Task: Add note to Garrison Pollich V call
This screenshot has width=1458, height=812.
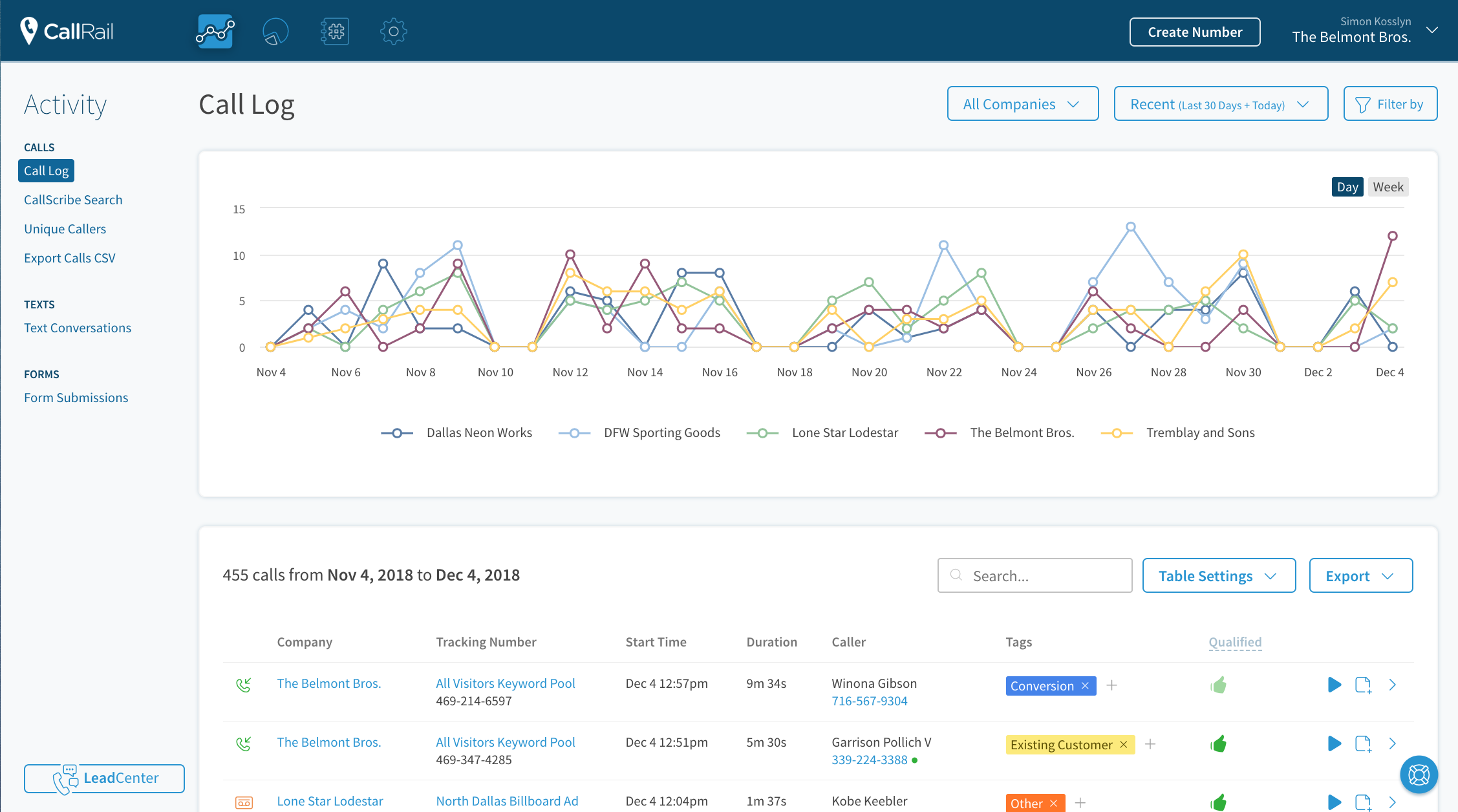Action: [1363, 743]
